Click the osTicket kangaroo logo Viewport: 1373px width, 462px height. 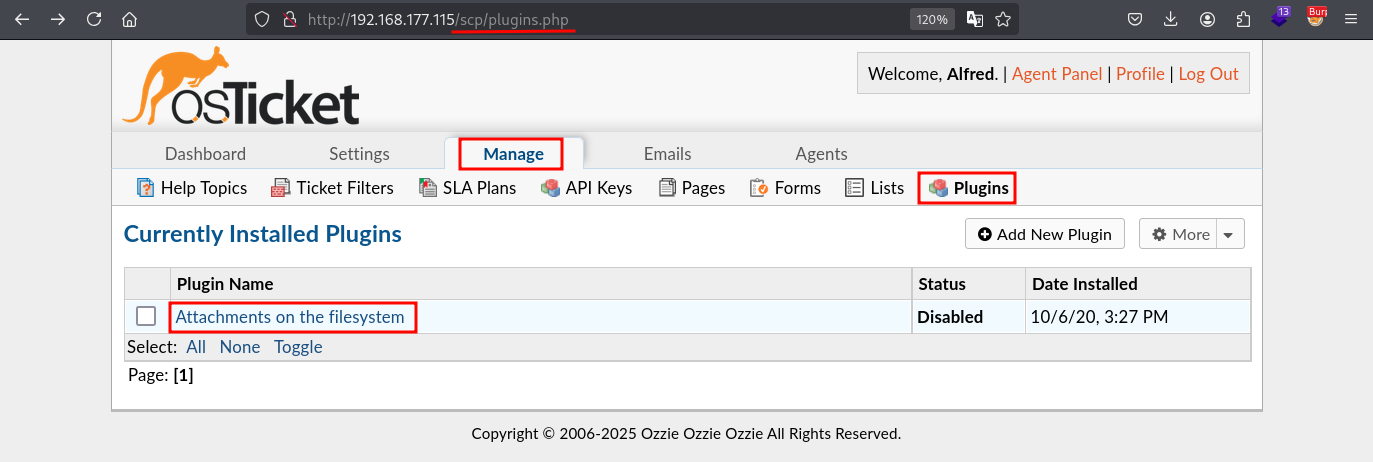point(241,86)
